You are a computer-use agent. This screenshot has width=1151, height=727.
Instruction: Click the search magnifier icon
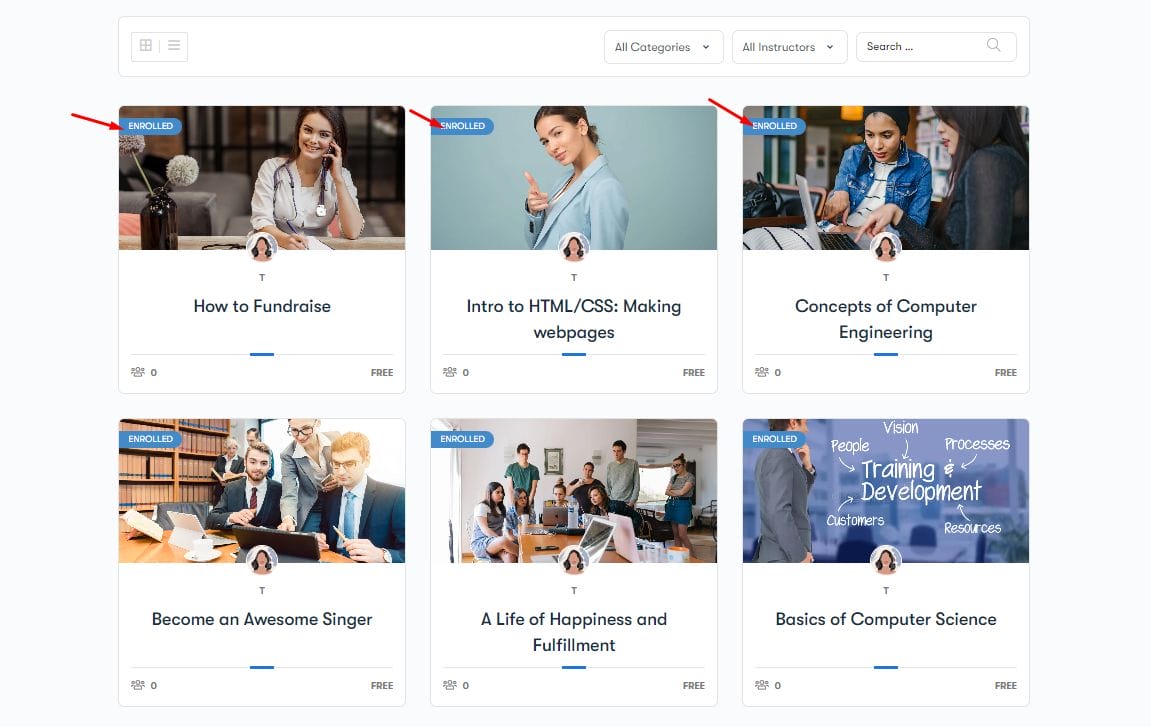point(993,46)
